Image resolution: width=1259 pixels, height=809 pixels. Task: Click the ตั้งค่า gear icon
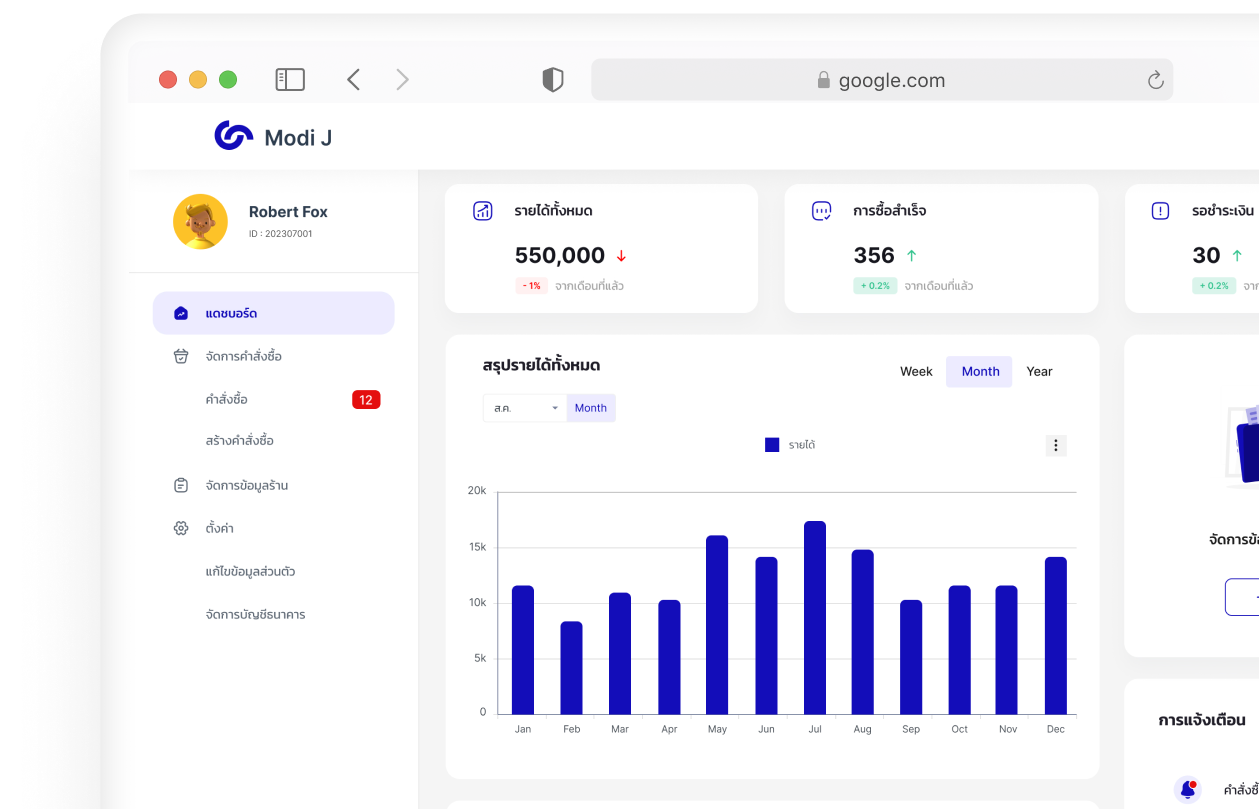point(181,528)
